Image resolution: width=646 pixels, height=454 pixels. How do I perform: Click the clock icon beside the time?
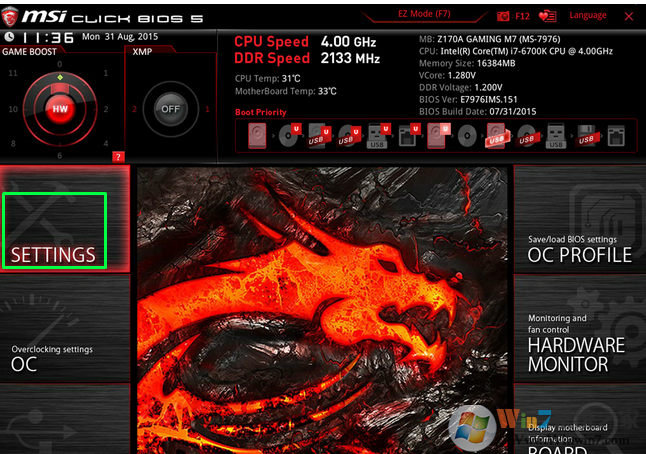(x=10, y=37)
